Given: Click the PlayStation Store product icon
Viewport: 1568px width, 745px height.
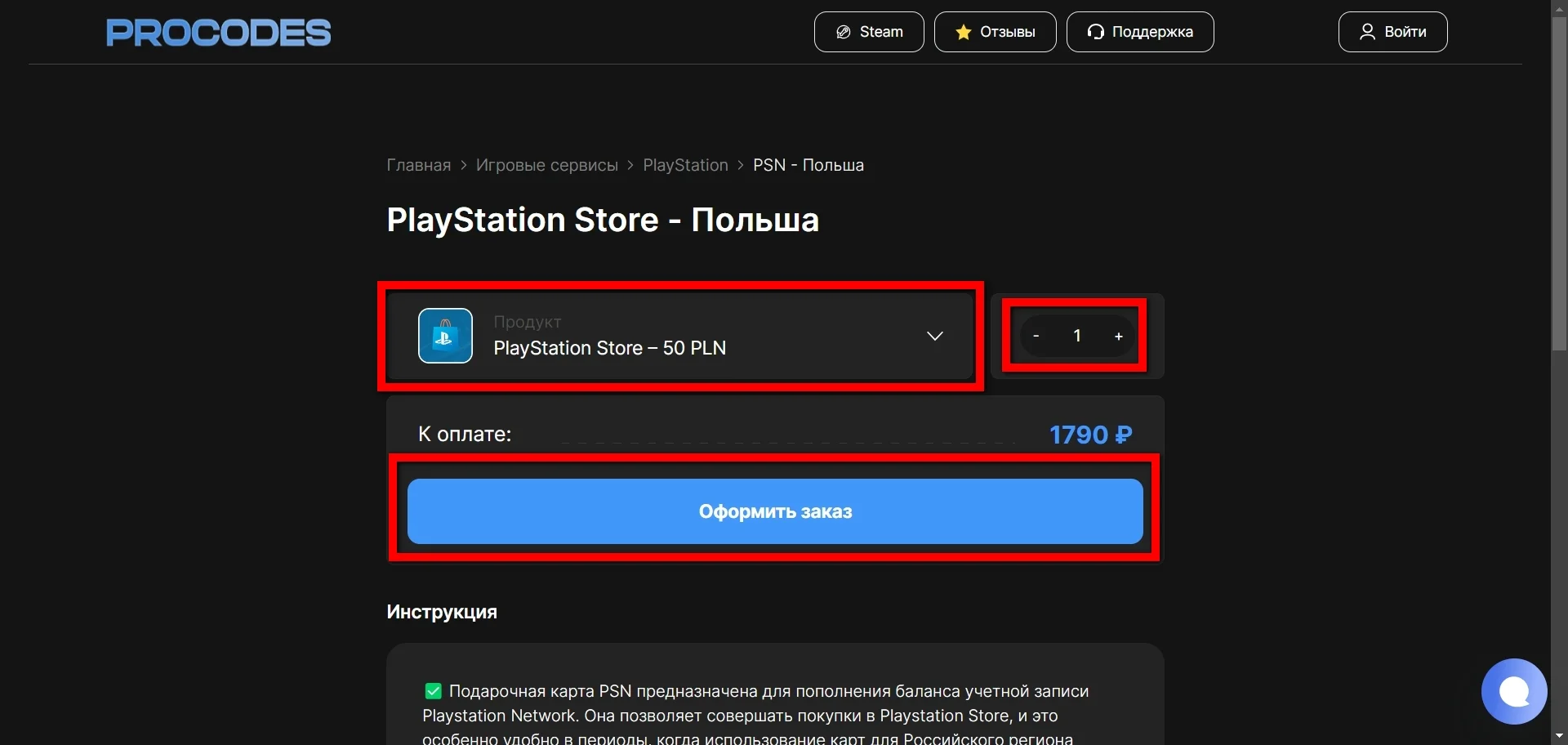Looking at the screenshot, I should 445,336.
